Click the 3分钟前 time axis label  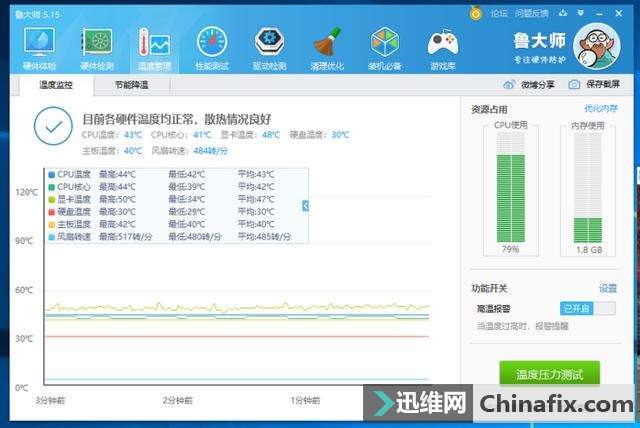pos(50,400)
